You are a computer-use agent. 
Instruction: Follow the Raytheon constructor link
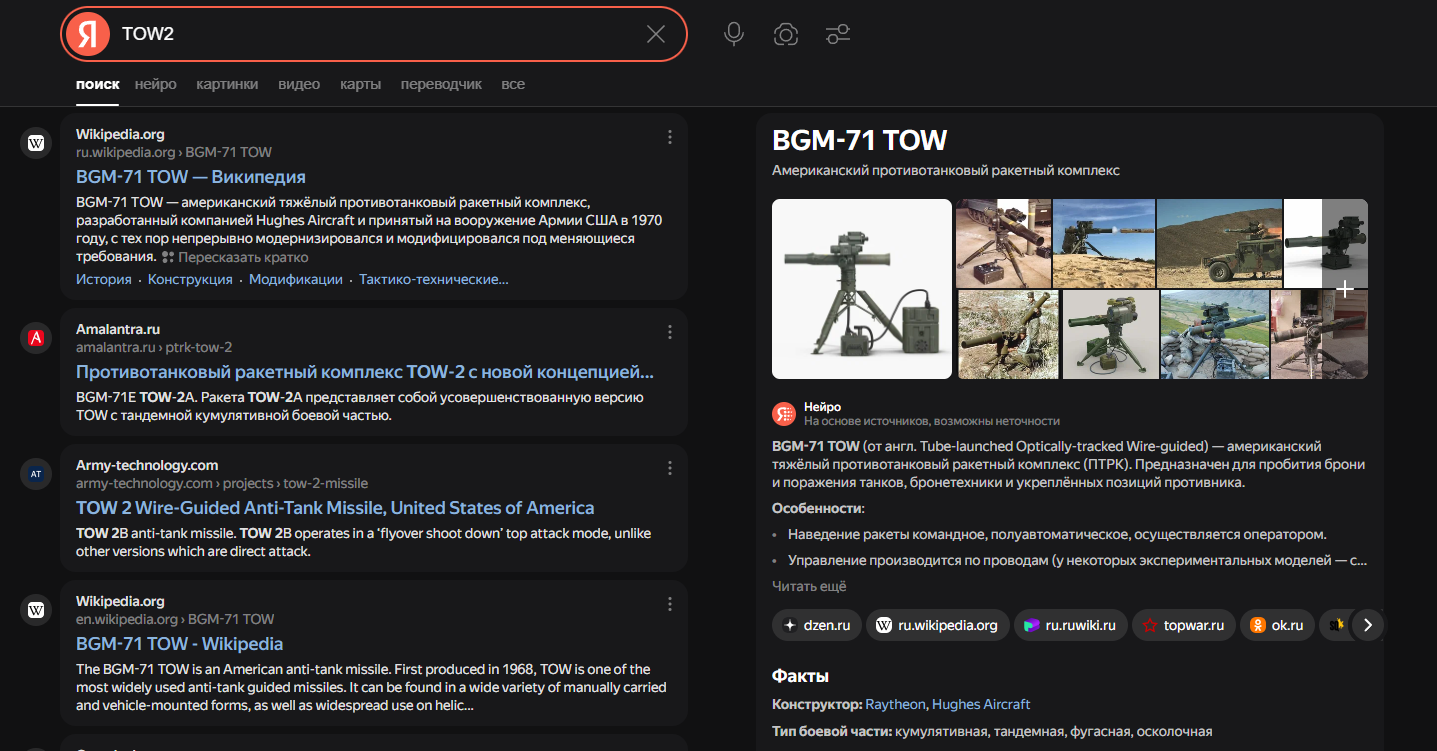coord(896,704)
